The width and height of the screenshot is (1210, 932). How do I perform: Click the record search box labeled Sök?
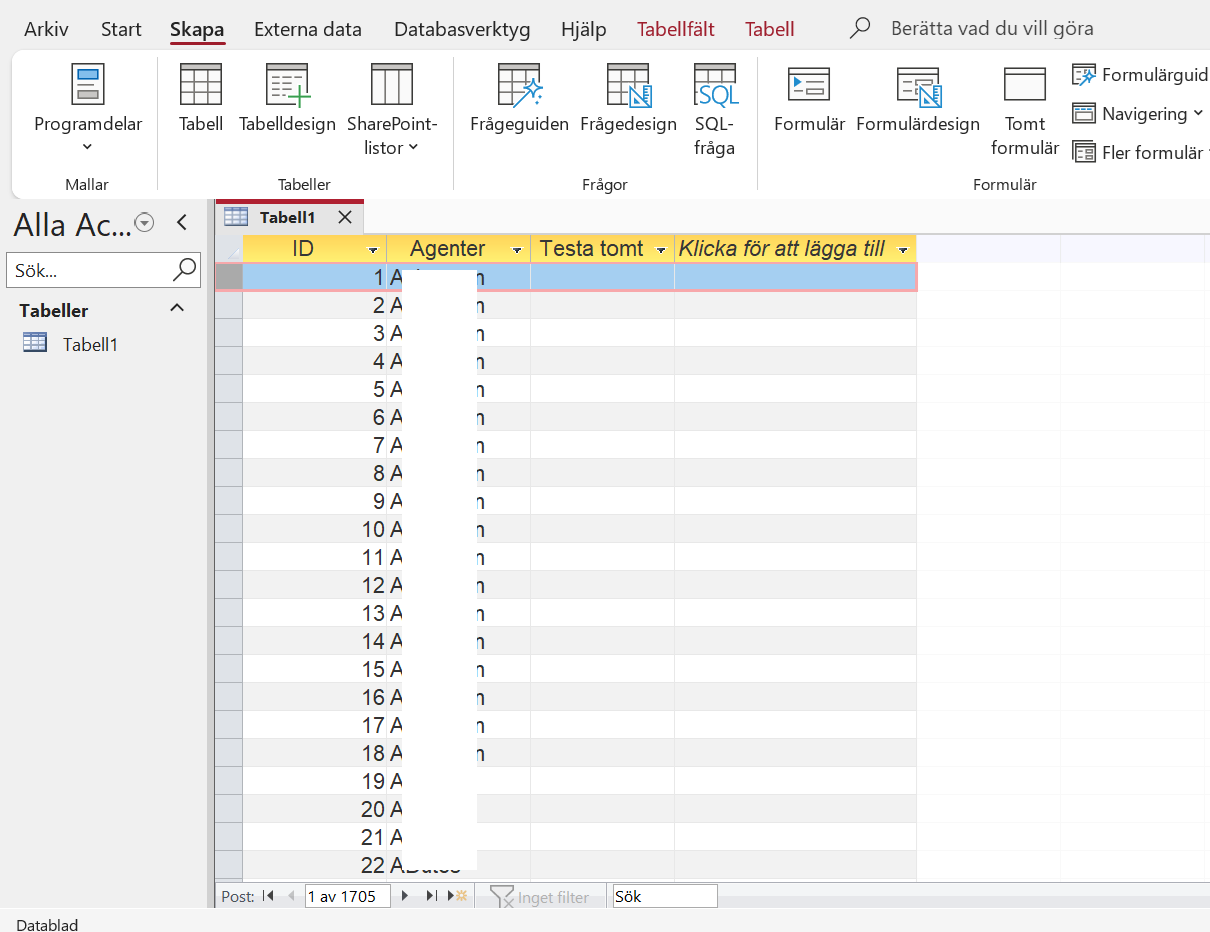point(665,896)
